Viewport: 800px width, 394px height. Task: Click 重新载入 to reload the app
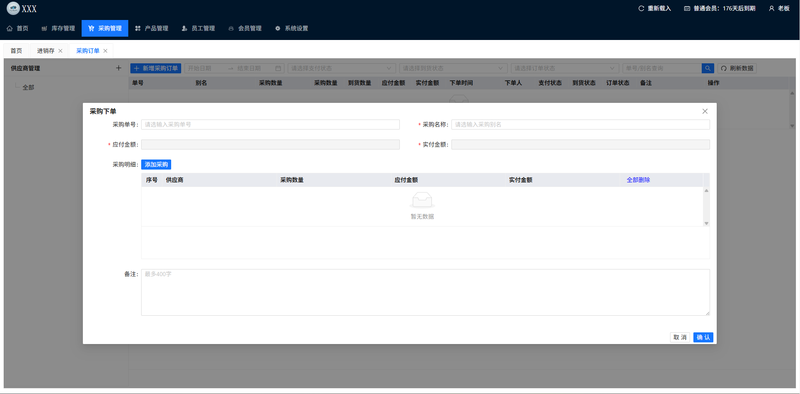(655, 9)
